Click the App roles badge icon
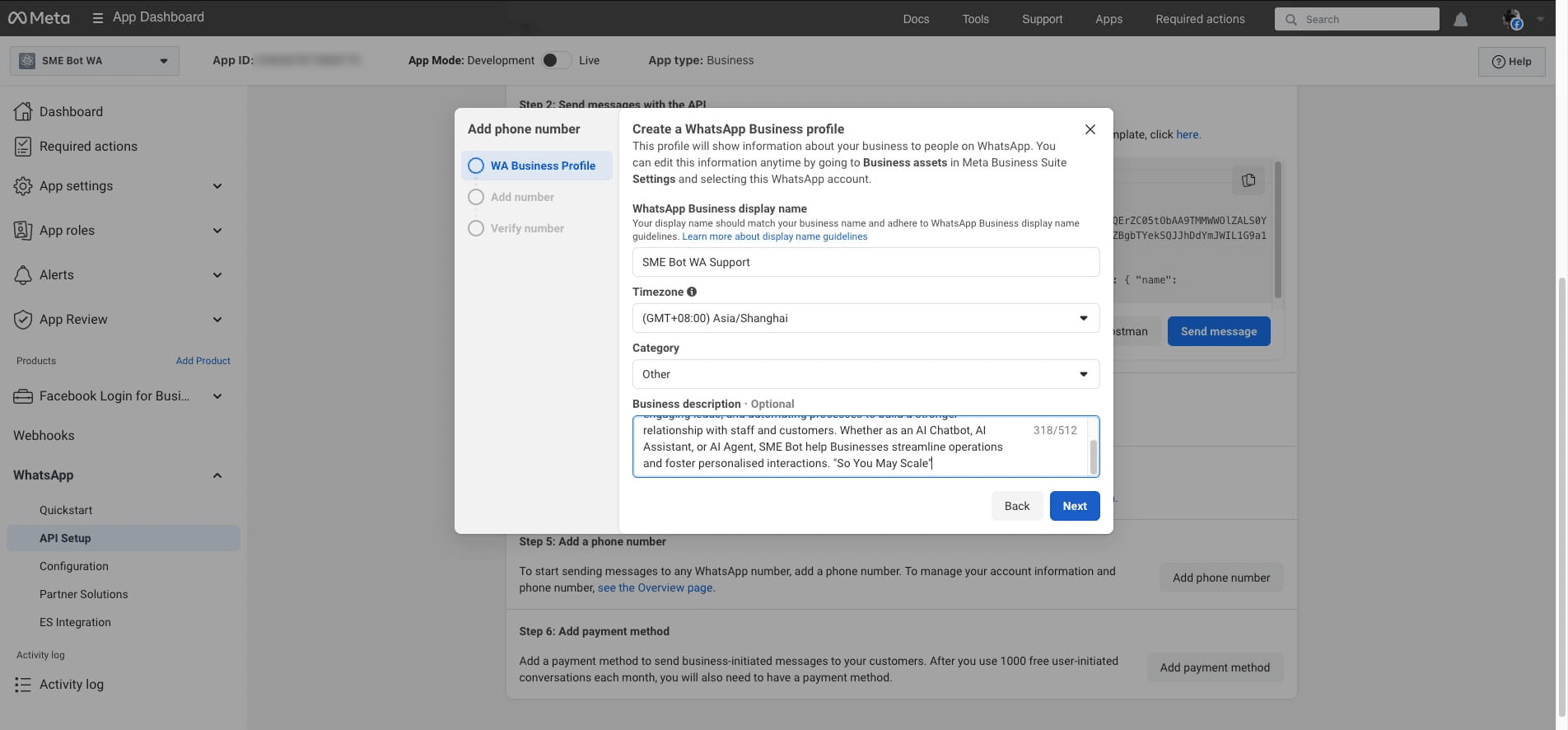 (x=23, y=230)
